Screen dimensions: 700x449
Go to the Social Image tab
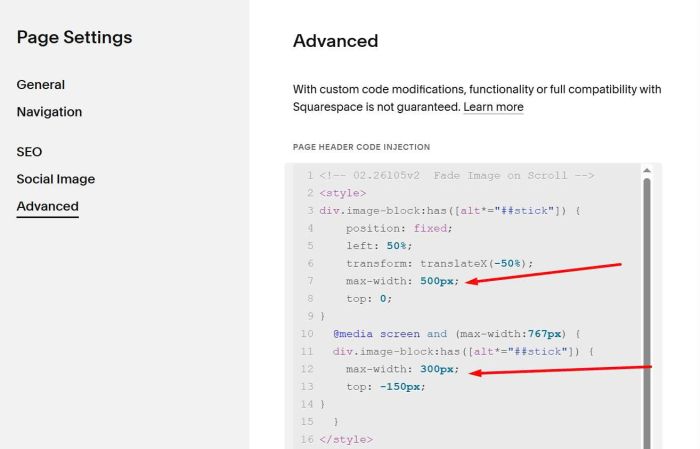(x=56, y=179)
